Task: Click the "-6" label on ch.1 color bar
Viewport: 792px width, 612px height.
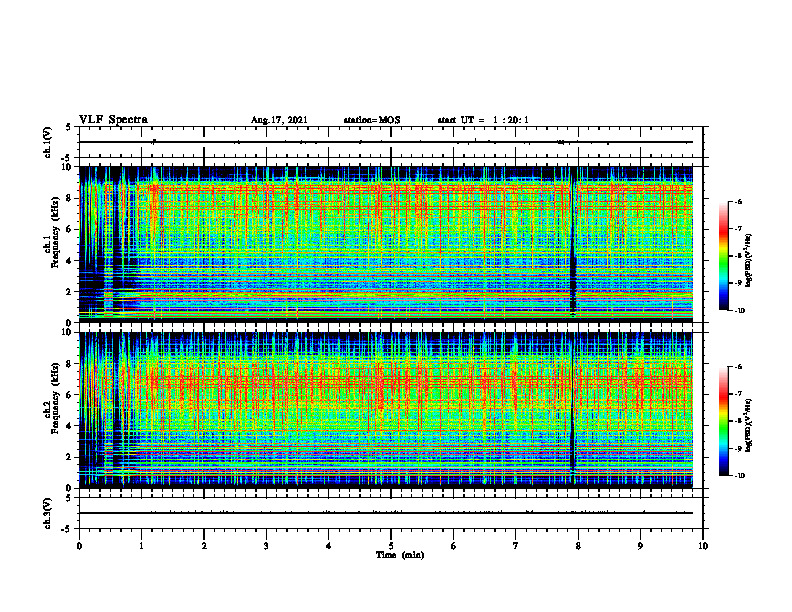Action: [738, 202]
